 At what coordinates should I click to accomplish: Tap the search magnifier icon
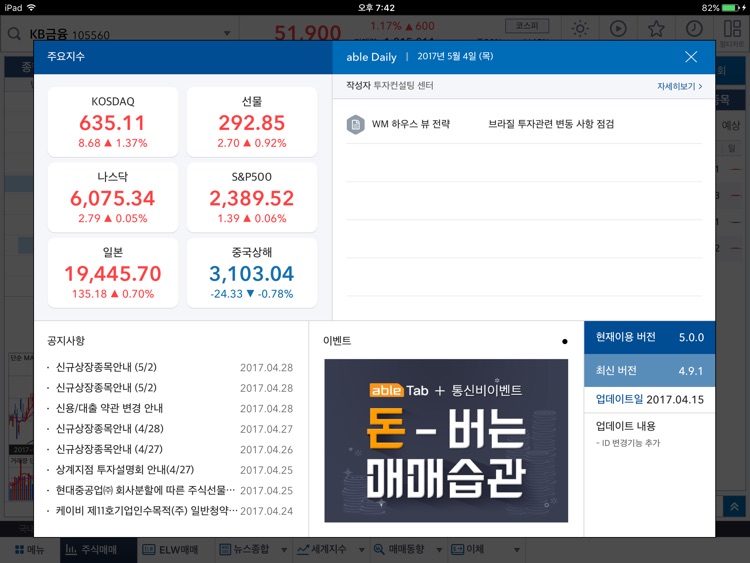[x=14, y=34]
